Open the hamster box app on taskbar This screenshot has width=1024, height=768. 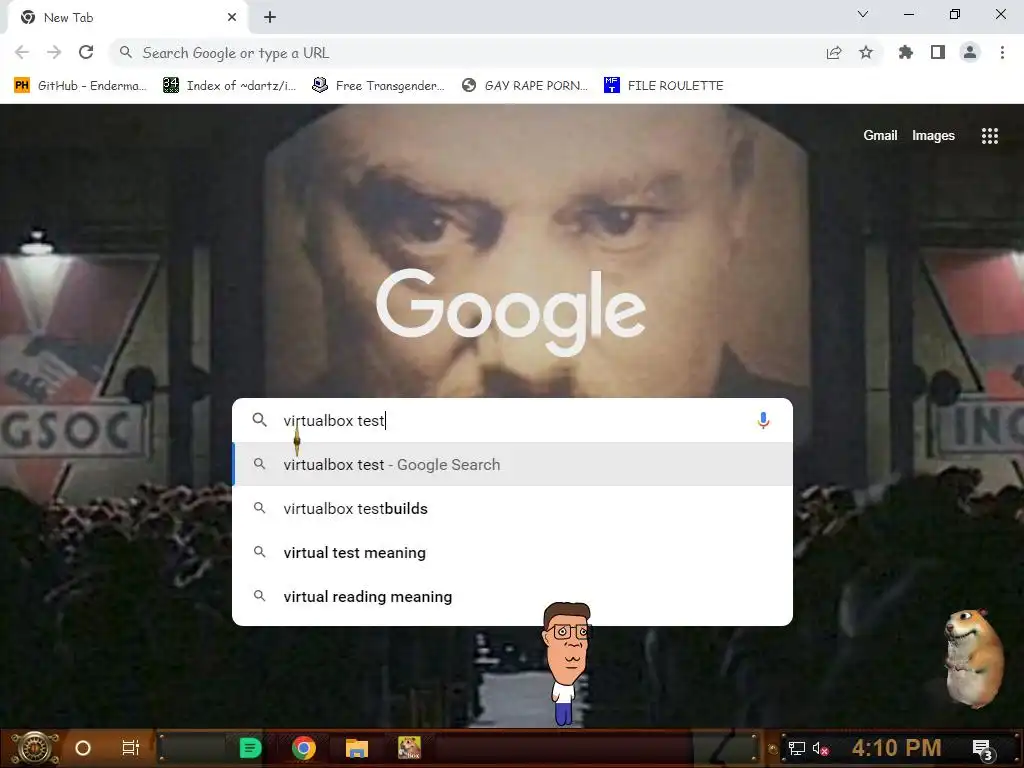coord(409,748)
